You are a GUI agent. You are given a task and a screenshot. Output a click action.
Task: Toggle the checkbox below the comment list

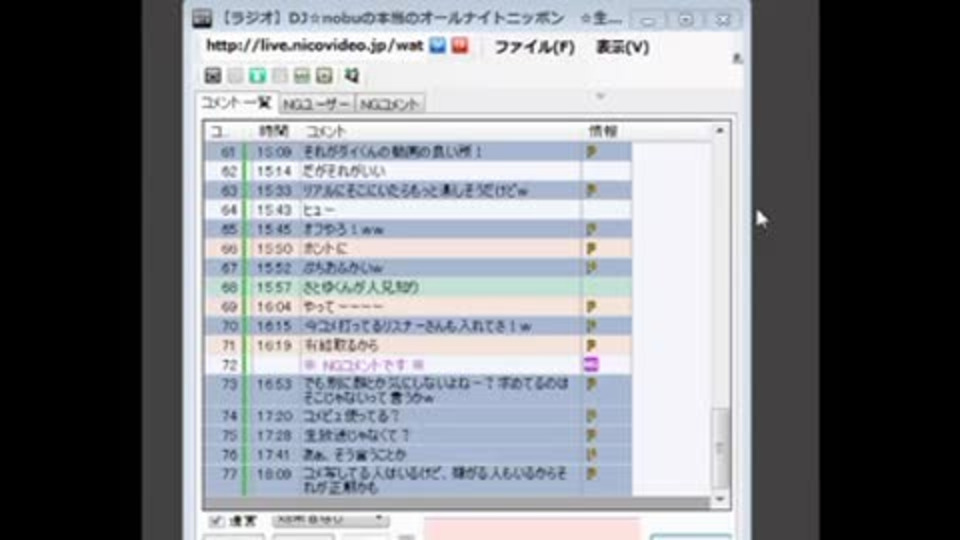tap(216, 521)
